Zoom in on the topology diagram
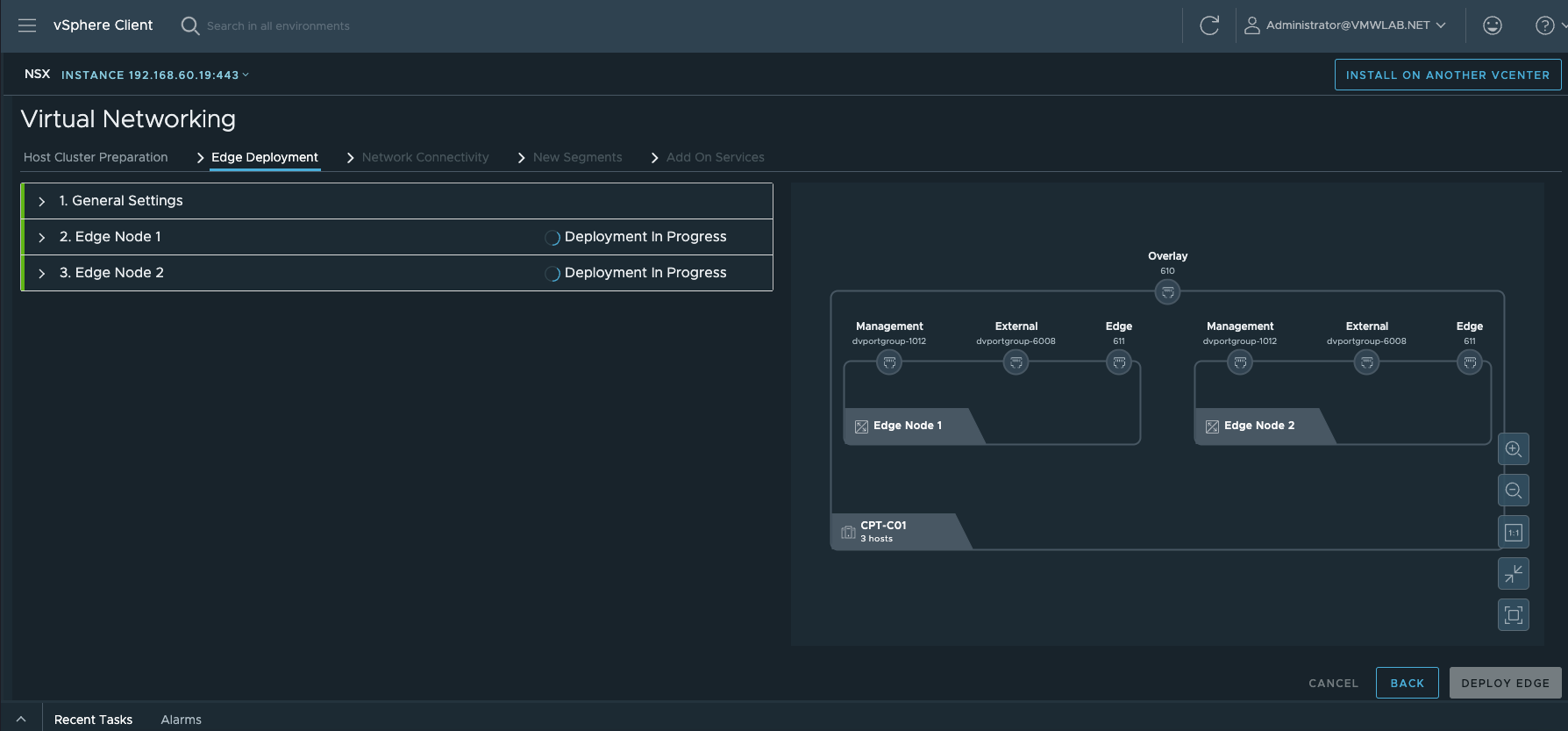This screenshot has width=1568, height=731. coord(1514,449)
